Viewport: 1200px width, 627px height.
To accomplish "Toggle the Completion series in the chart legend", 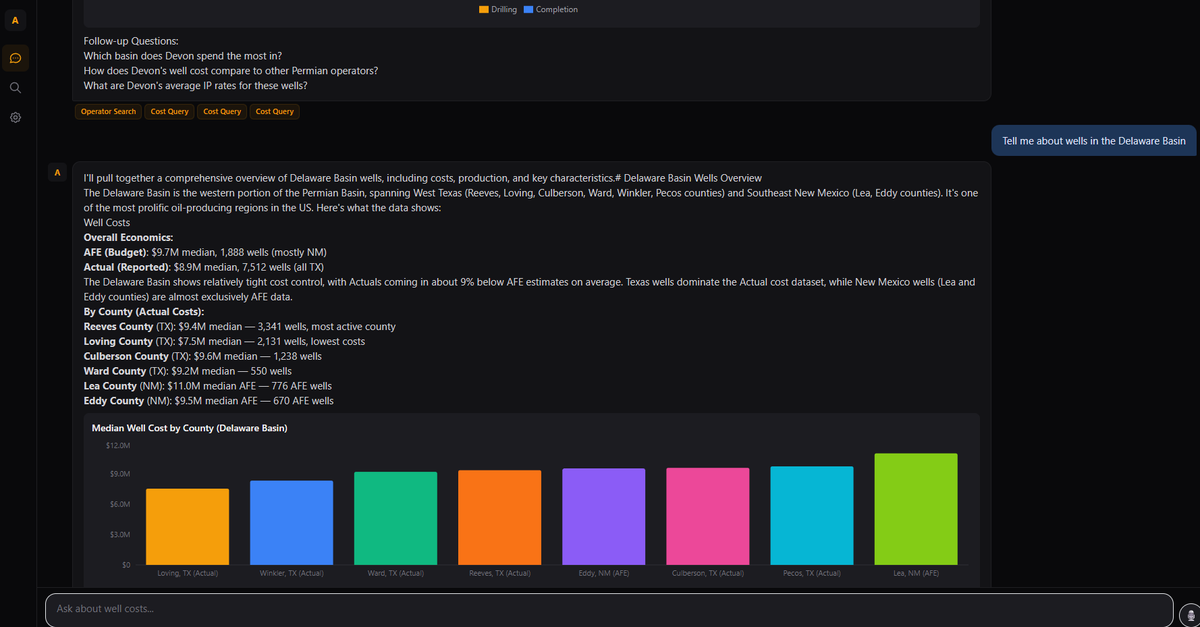I will tap(550, 9).
